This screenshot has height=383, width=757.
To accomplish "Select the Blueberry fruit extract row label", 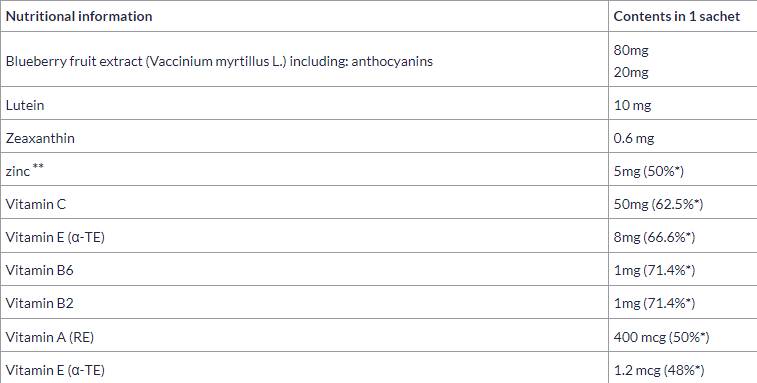I will [x=219, y=61].
